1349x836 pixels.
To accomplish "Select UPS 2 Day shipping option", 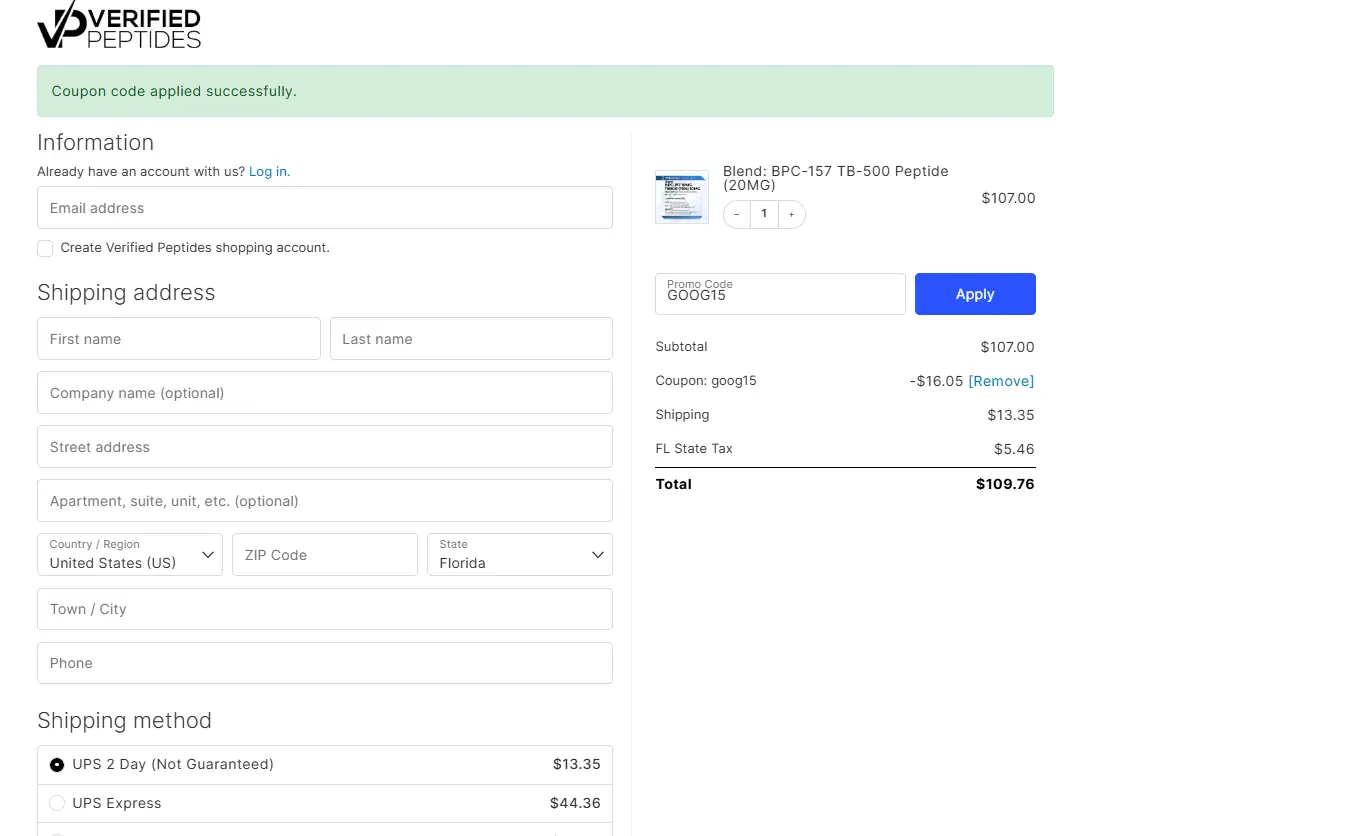I will 57,765.
